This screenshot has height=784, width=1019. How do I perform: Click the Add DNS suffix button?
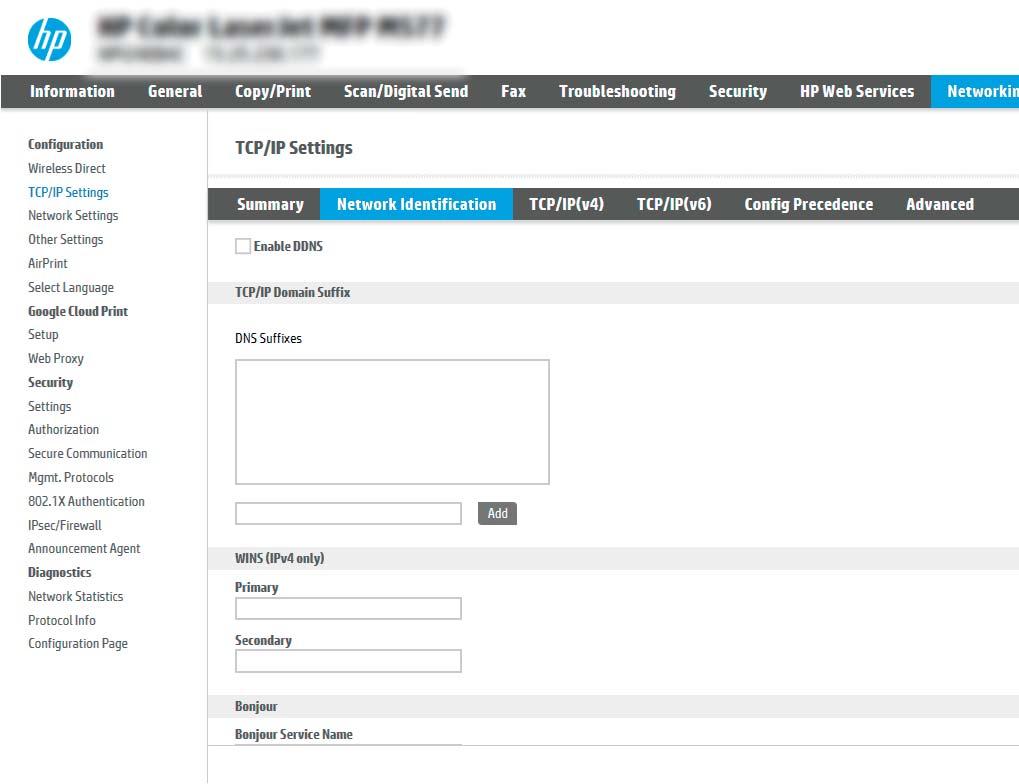[x=497, y=514]
